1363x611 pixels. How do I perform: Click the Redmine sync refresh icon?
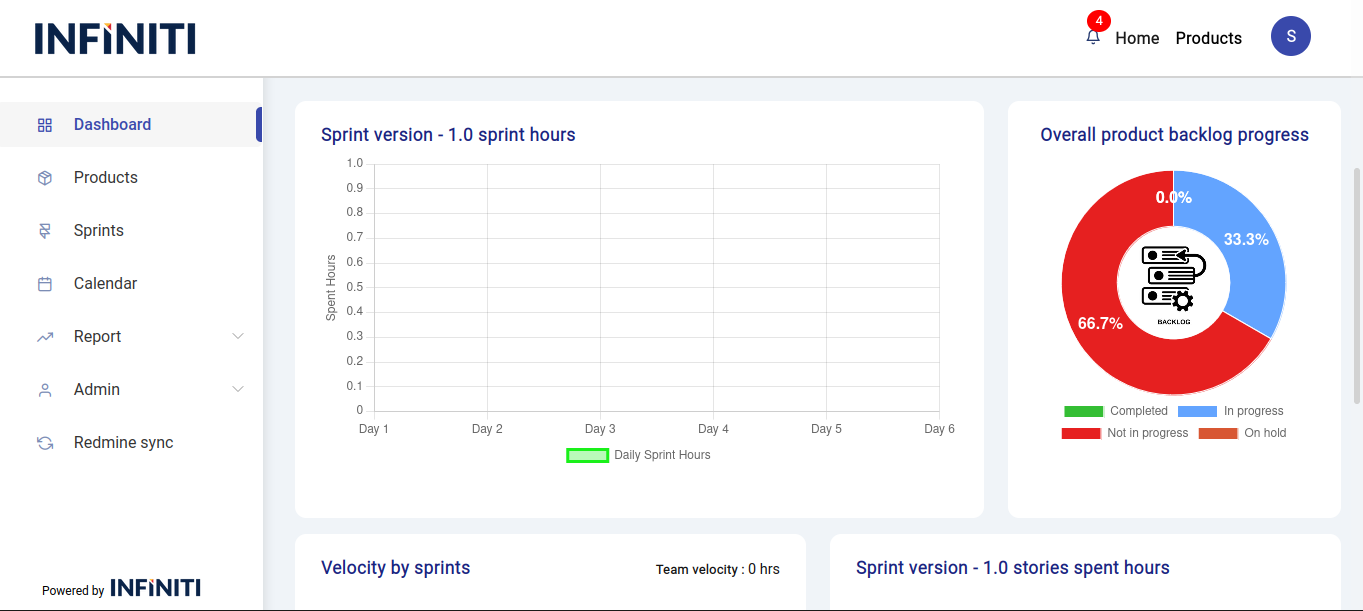tap(45, 443)
